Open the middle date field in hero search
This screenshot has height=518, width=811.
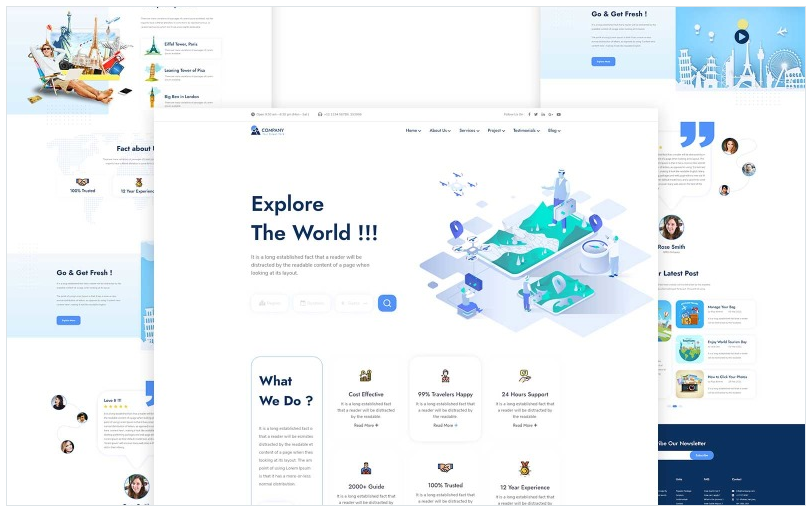click(x=311, y=303)
